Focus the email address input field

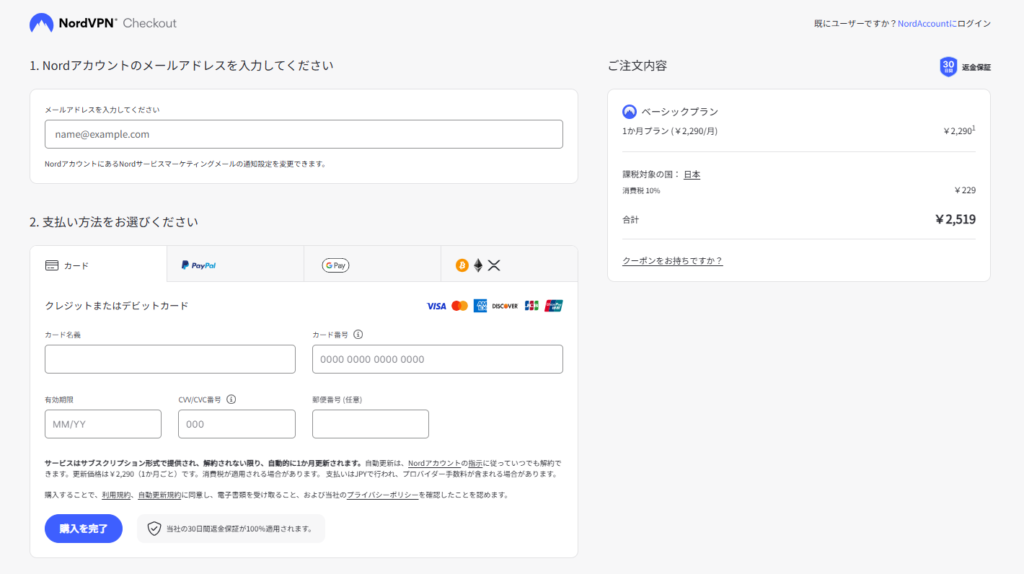[x=304, y=134]
